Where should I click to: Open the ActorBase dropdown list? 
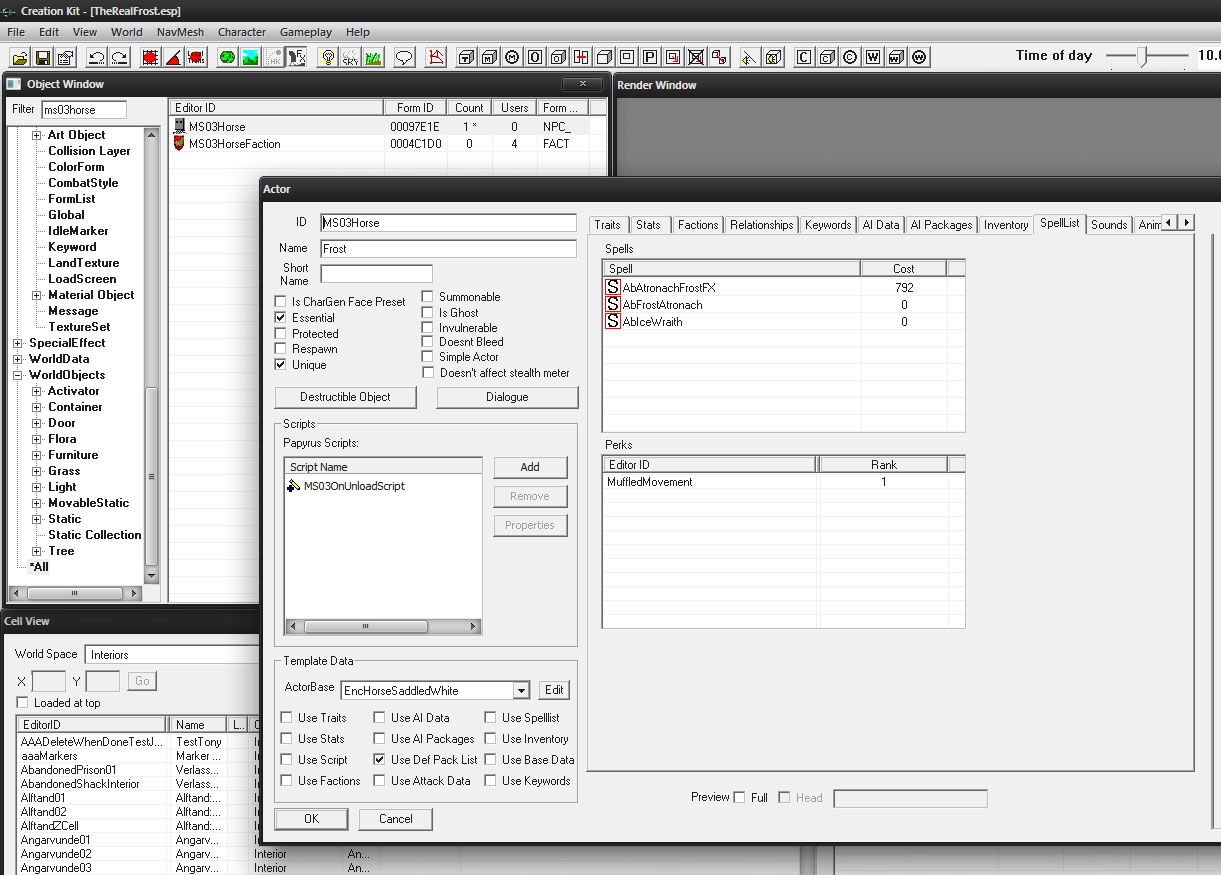[x=520, y=691]
